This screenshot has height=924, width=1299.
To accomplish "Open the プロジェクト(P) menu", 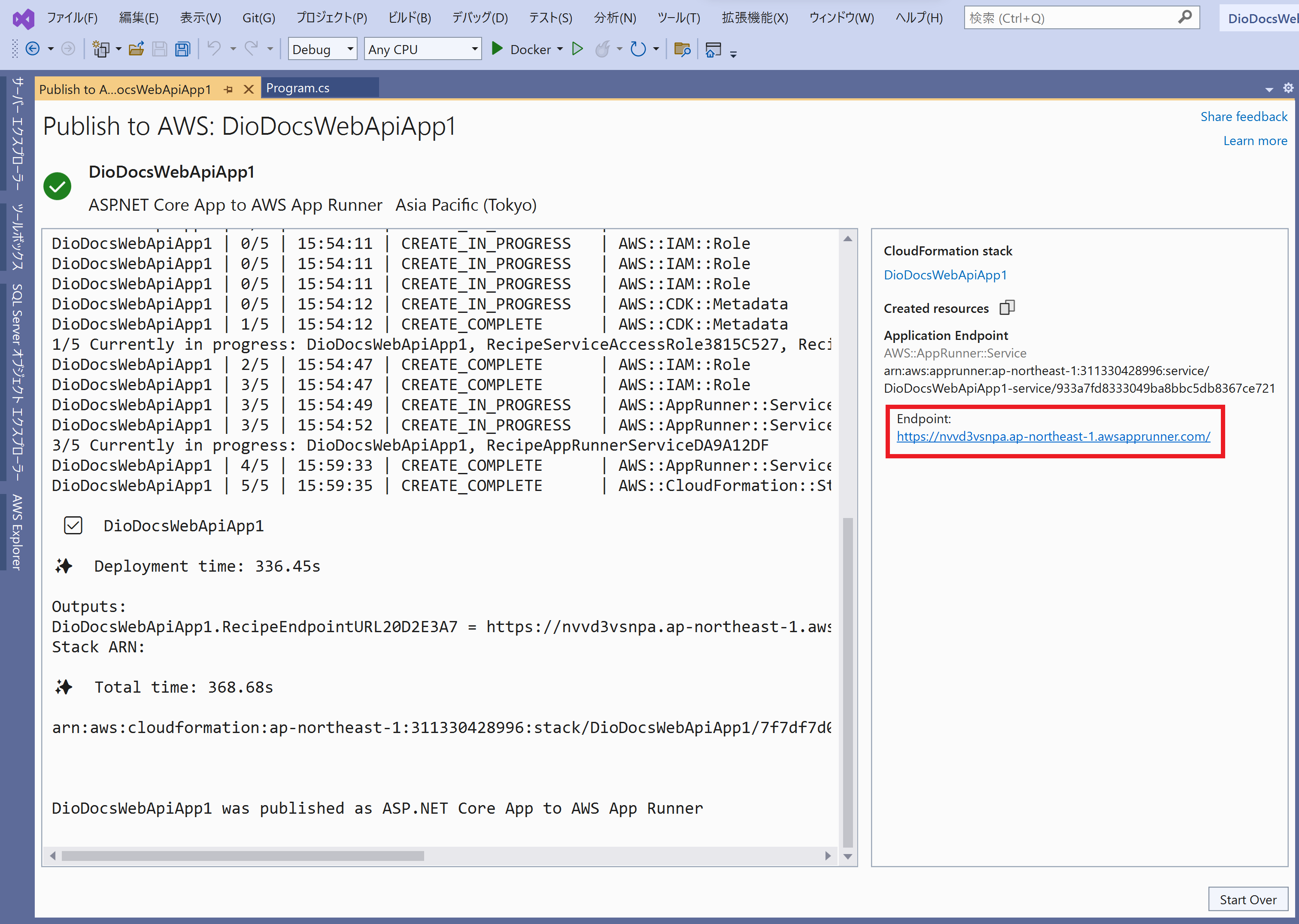I will [332, 18].
